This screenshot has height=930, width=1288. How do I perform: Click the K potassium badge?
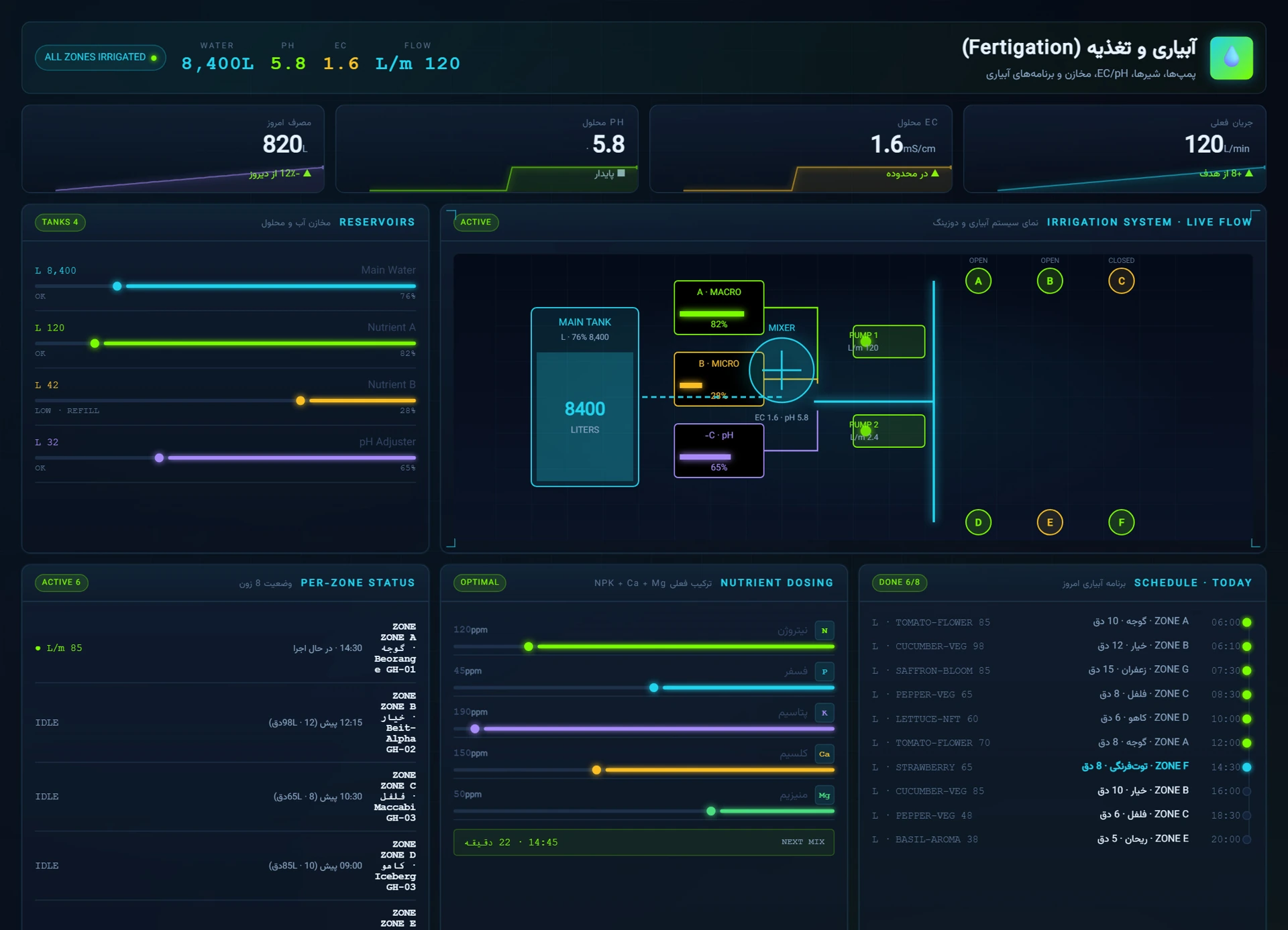pyautogui.click(x=824, y=713)
